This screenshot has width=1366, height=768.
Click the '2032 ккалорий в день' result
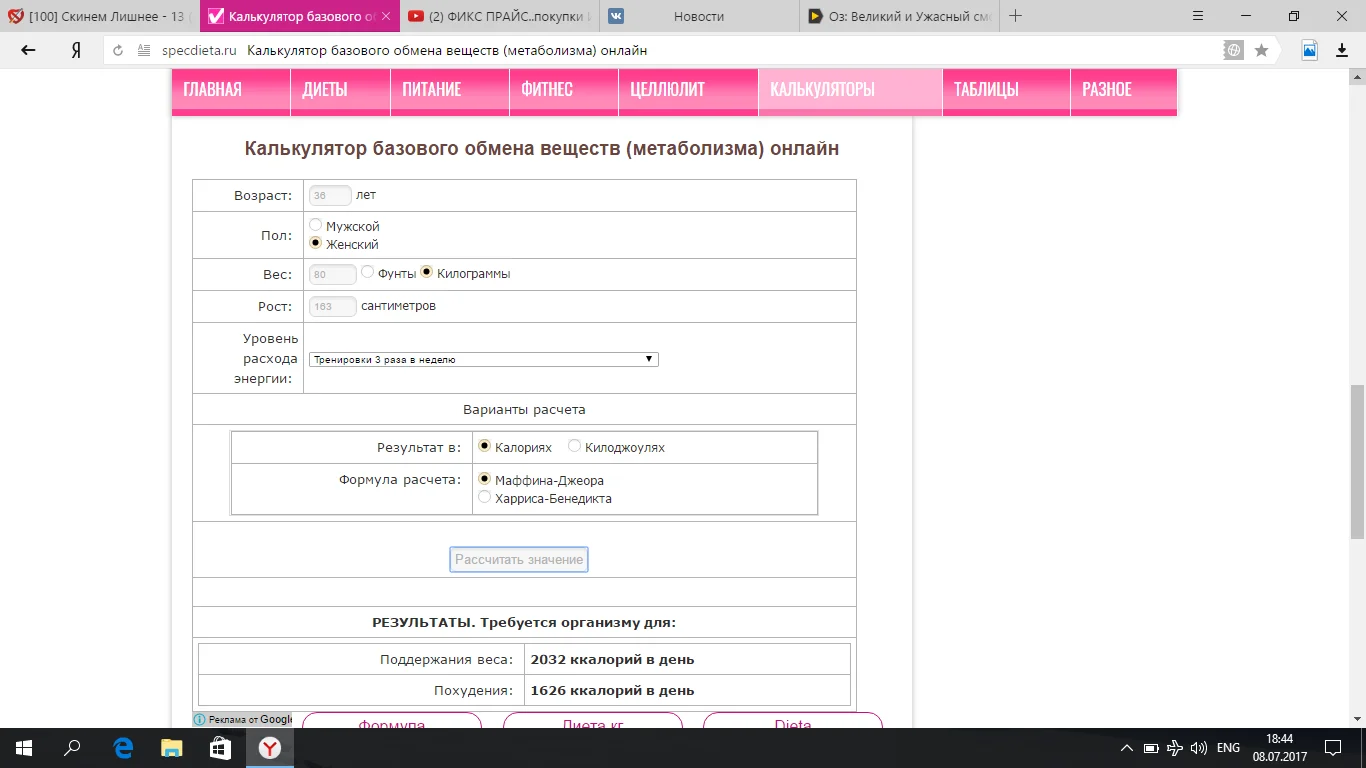coord(612,660)
